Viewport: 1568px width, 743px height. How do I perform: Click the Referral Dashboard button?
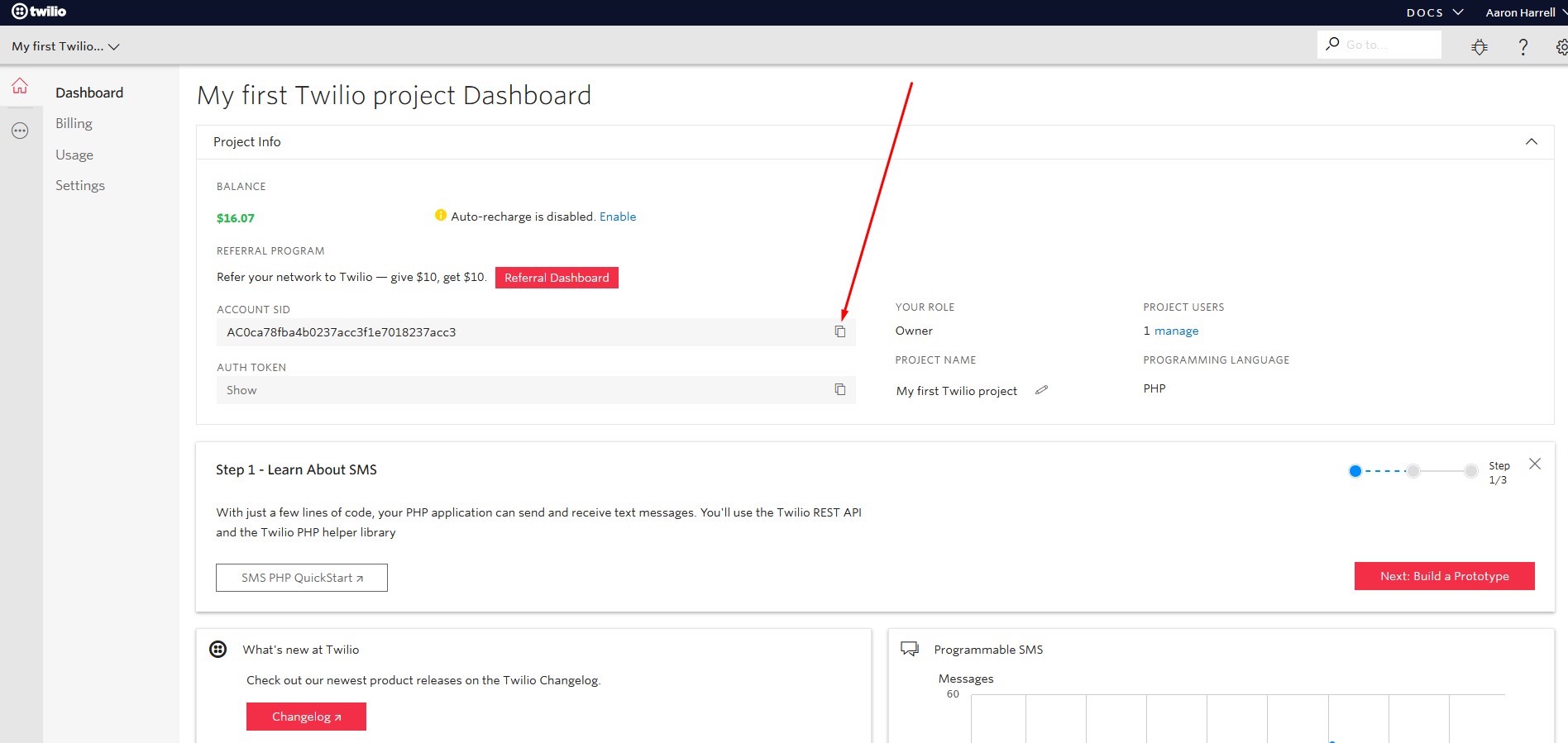pos(557,278)
